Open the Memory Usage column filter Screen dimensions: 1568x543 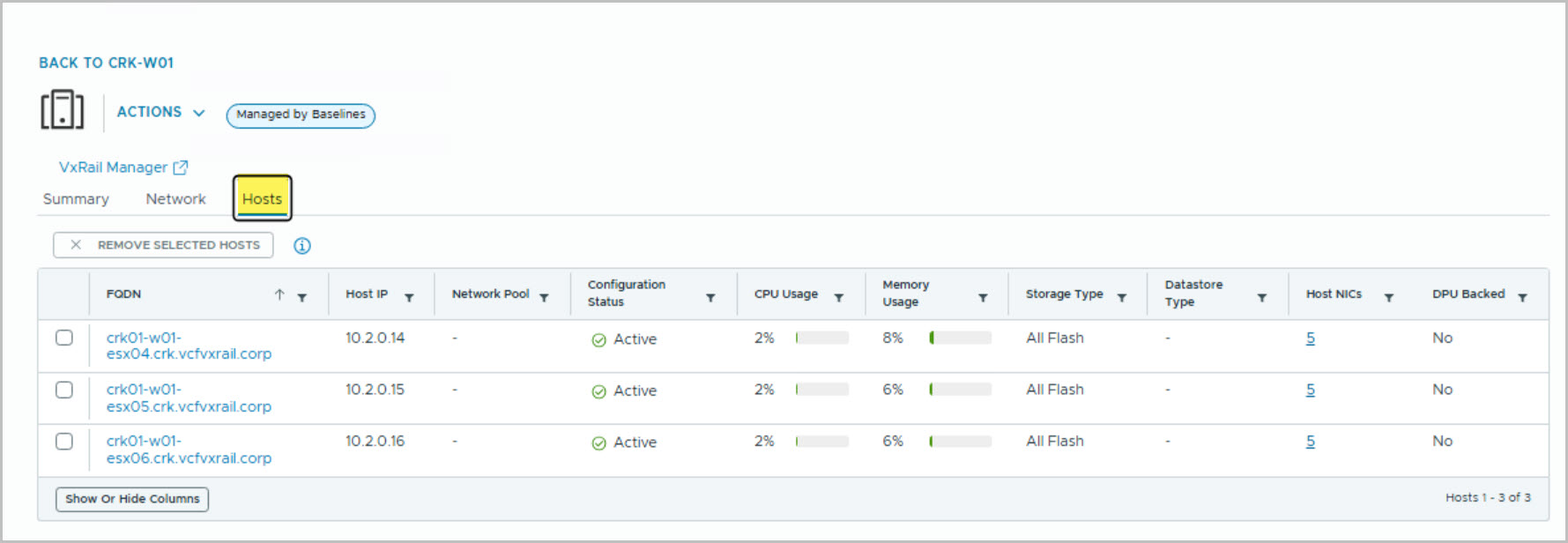[x=983, y=298]
